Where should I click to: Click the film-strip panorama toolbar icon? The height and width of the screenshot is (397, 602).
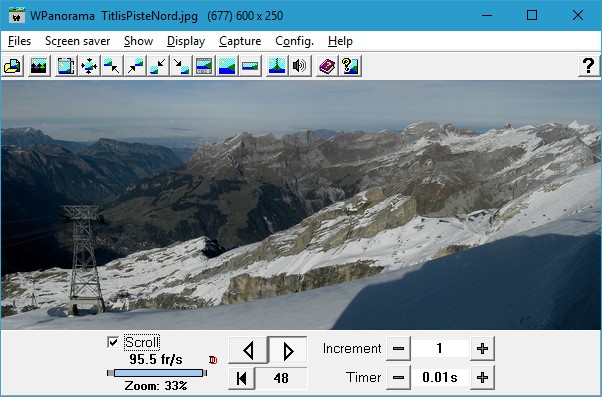coord(66,66)
